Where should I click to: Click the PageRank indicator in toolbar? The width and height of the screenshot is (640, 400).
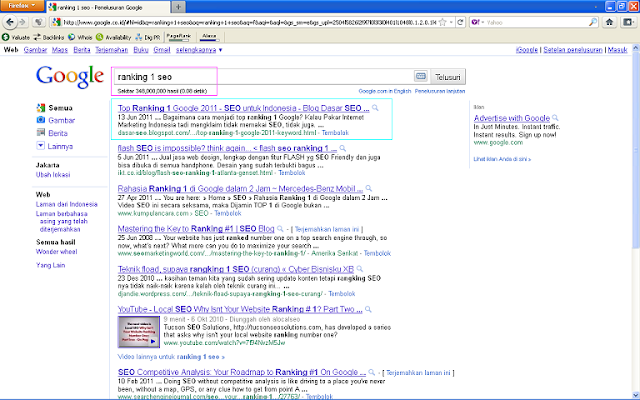[178, 37]
